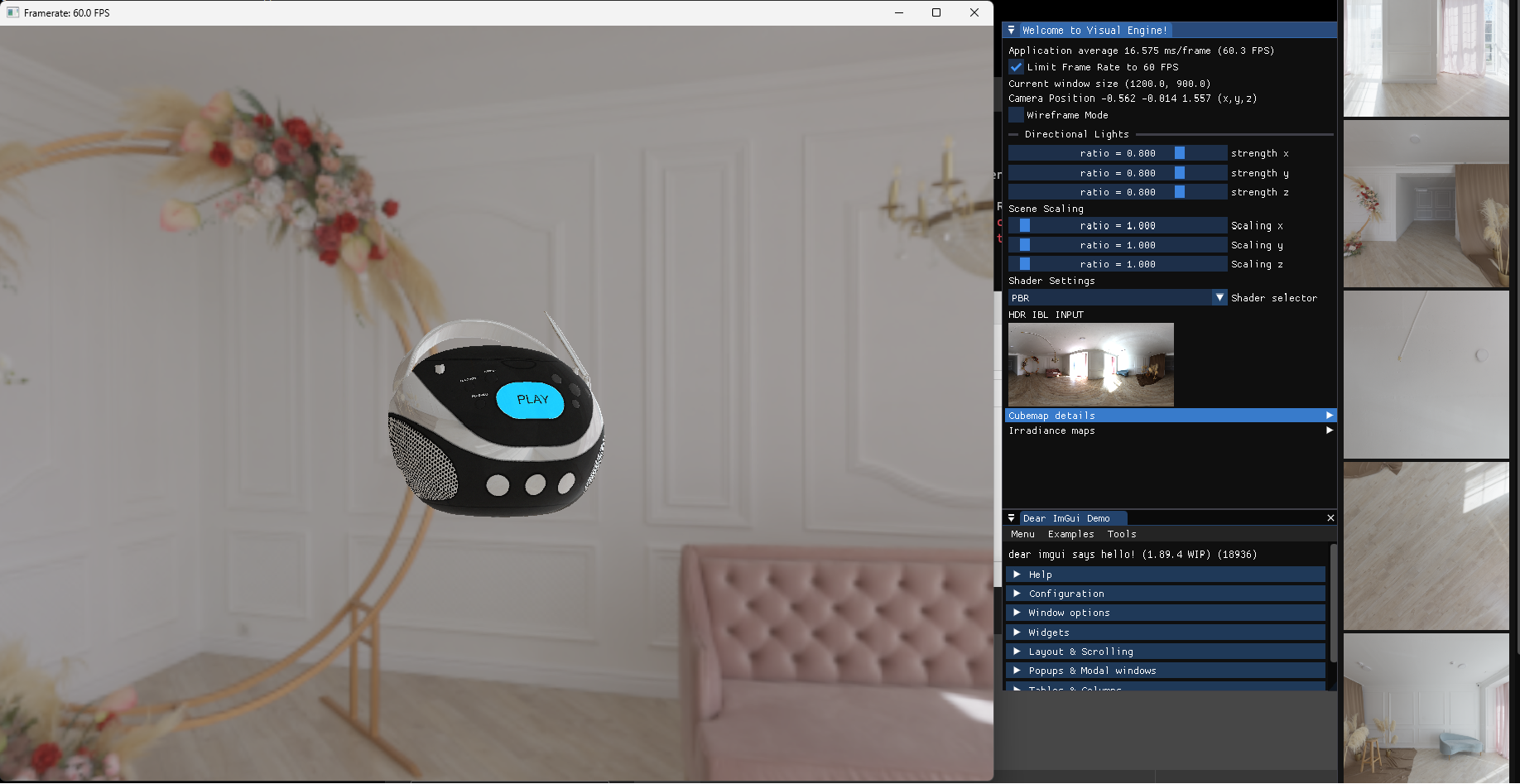Close the Framerate window
Screen dimensions: 1520x784
pos(974,12)
